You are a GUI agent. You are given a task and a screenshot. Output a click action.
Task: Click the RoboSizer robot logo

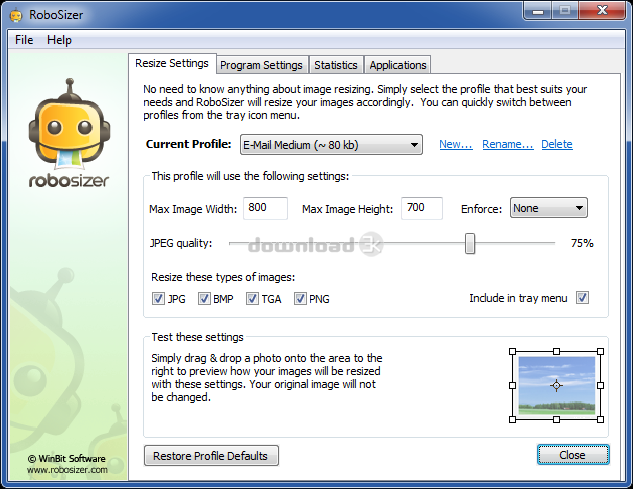pos(68,130)
